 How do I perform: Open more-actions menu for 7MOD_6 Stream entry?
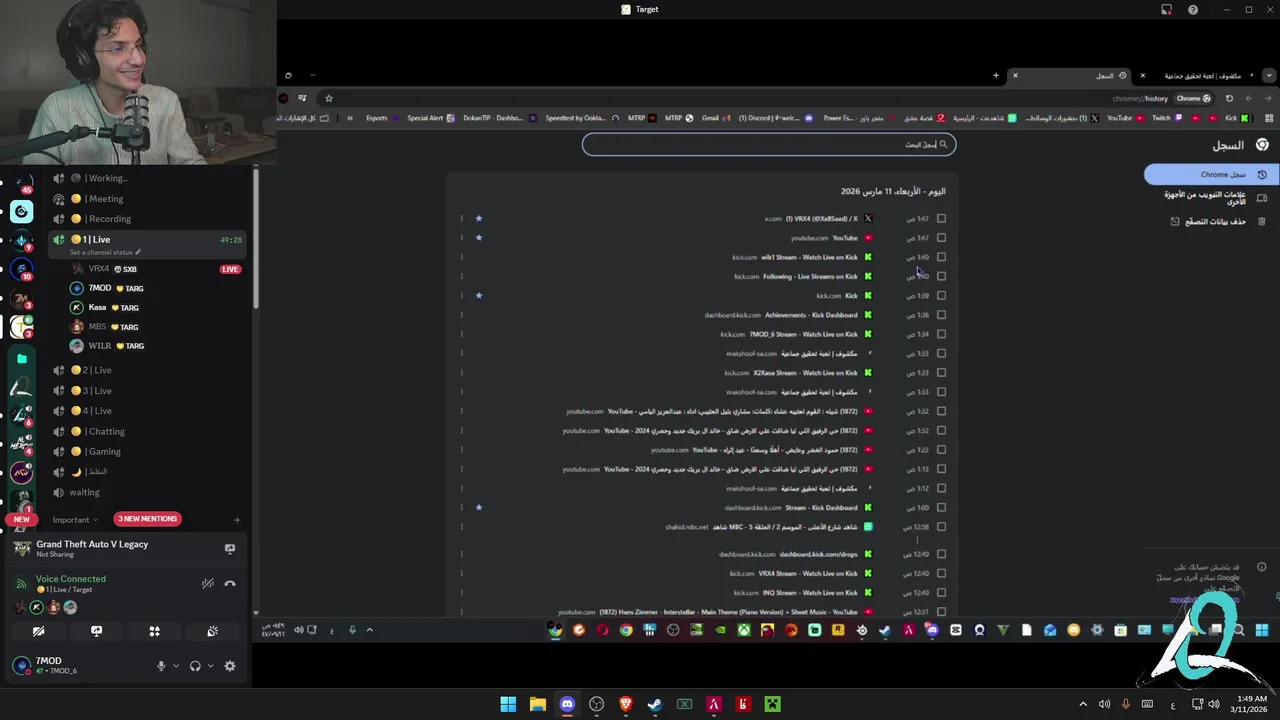click(462, 334)
